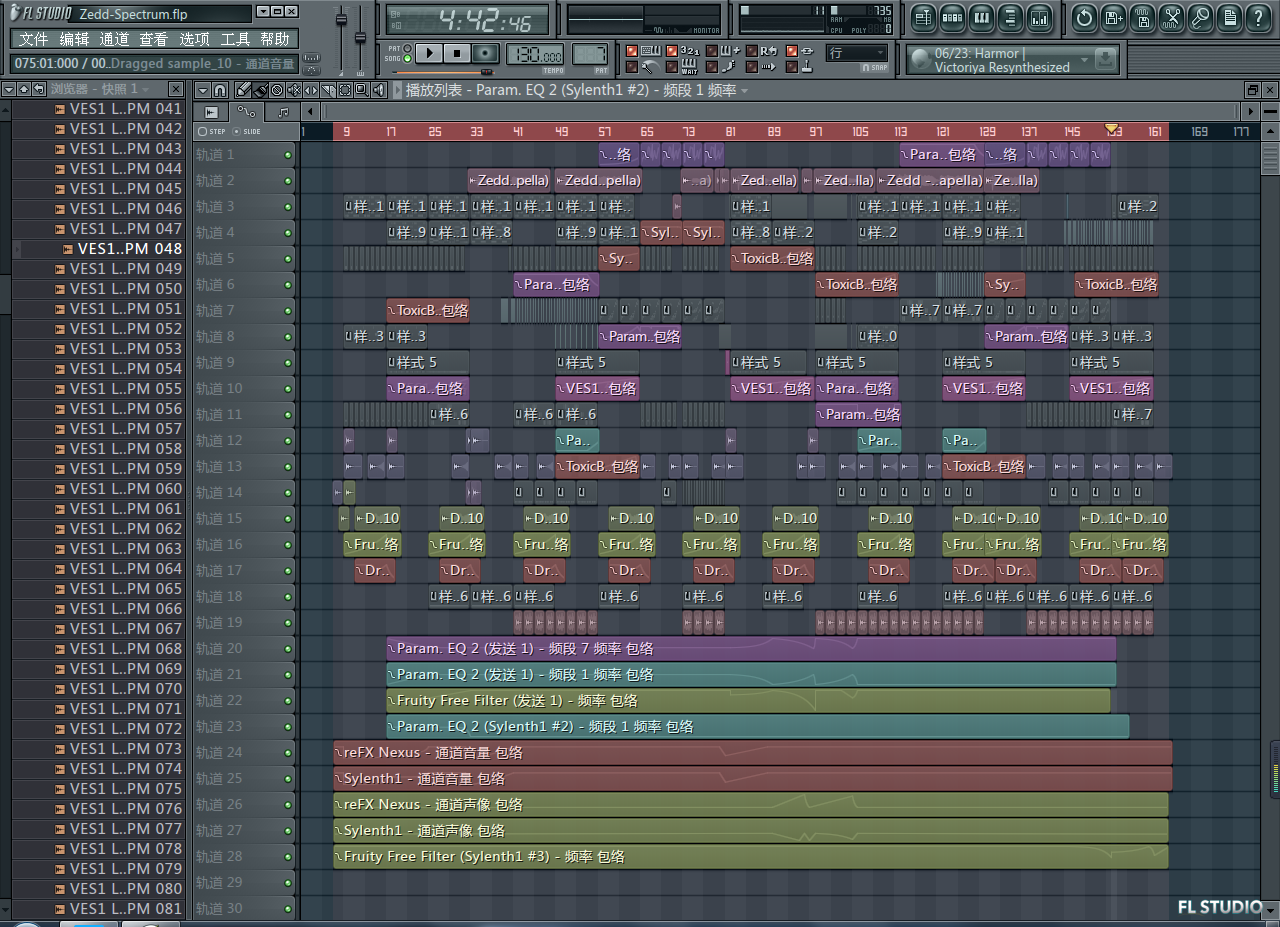Select the Slice tool in playlist toolbar
The height and width of the screenshot is (927, 1280).
(328, 90)
